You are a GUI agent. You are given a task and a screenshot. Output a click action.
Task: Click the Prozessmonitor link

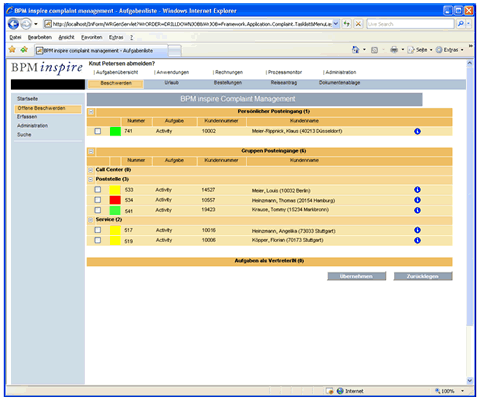(285, 72)
